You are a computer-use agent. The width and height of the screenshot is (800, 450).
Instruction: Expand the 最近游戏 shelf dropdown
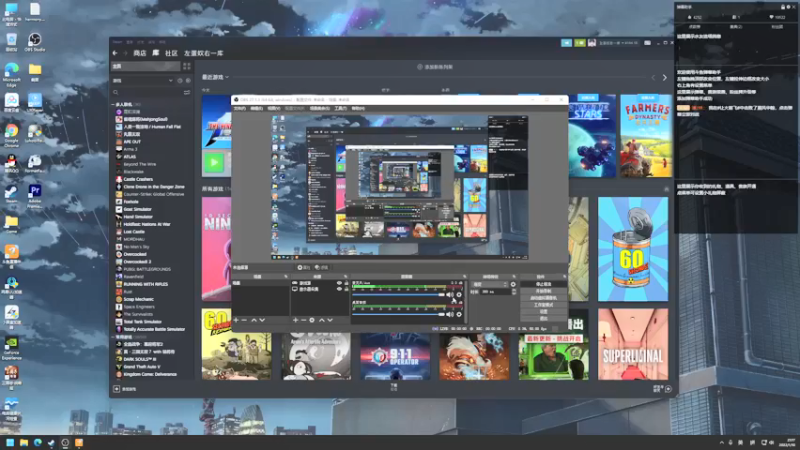[x=227, y=77]
